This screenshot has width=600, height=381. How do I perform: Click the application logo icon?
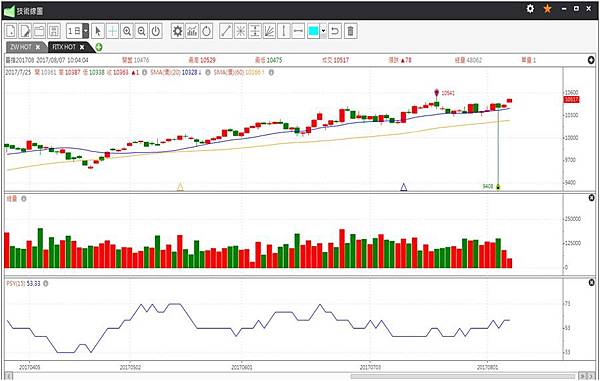9,11
